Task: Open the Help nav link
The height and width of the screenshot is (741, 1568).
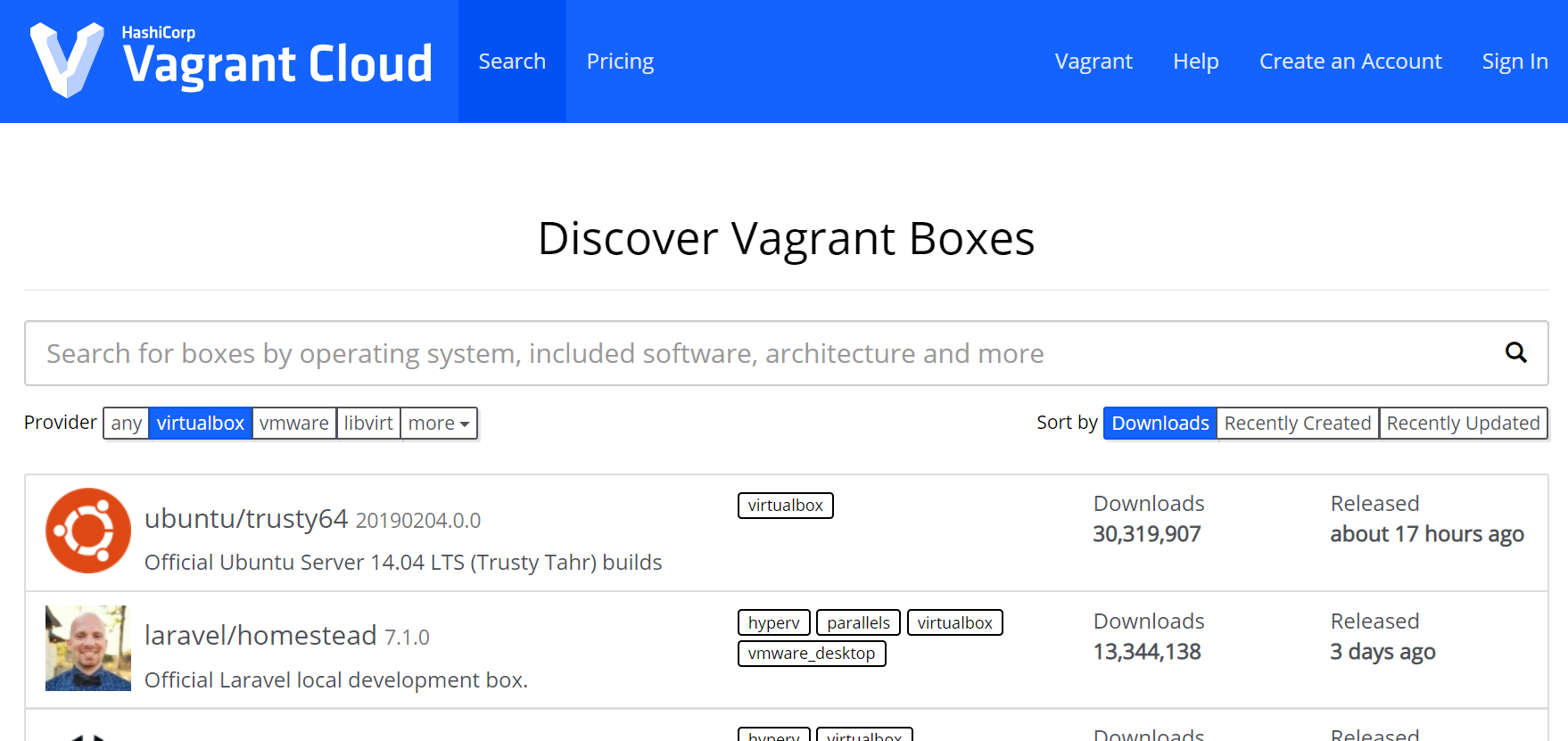Action: pos(1195,62)
